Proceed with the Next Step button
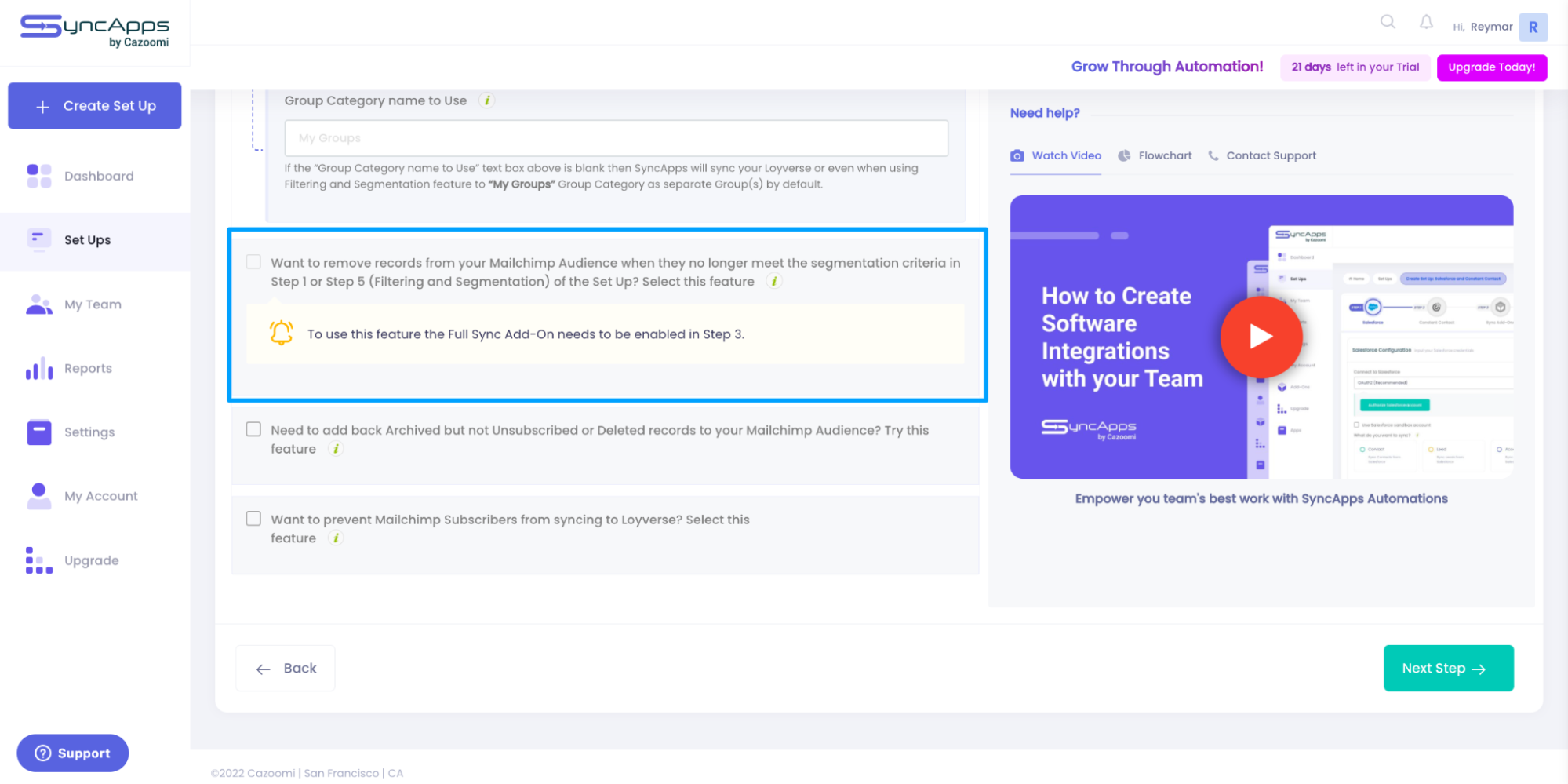The height and width of the screenshot is (784, 1568). pyautogui.click(x=1448, y=668)
